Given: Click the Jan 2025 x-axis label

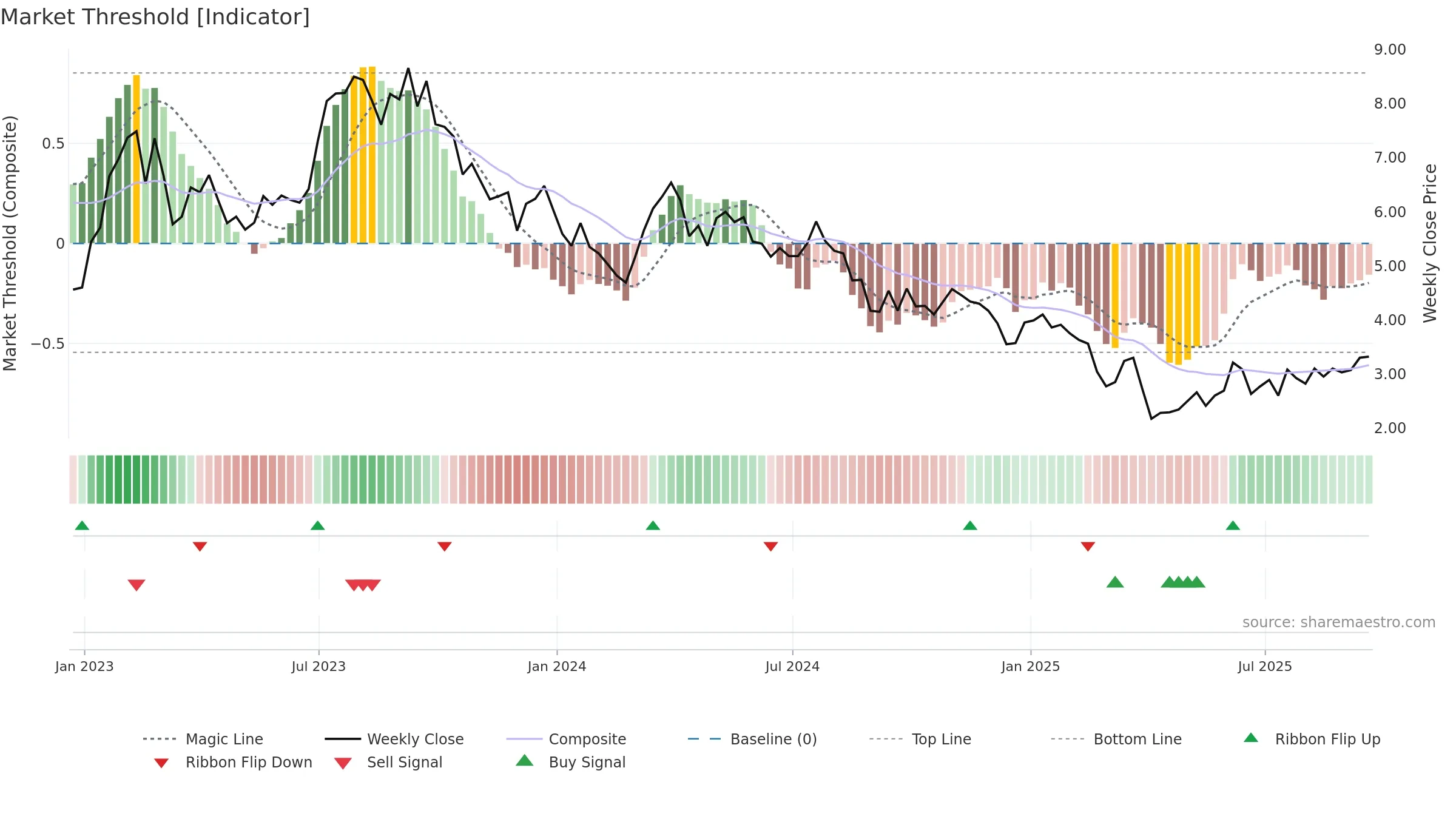Looking at the screenshot, I should 1031,667.
